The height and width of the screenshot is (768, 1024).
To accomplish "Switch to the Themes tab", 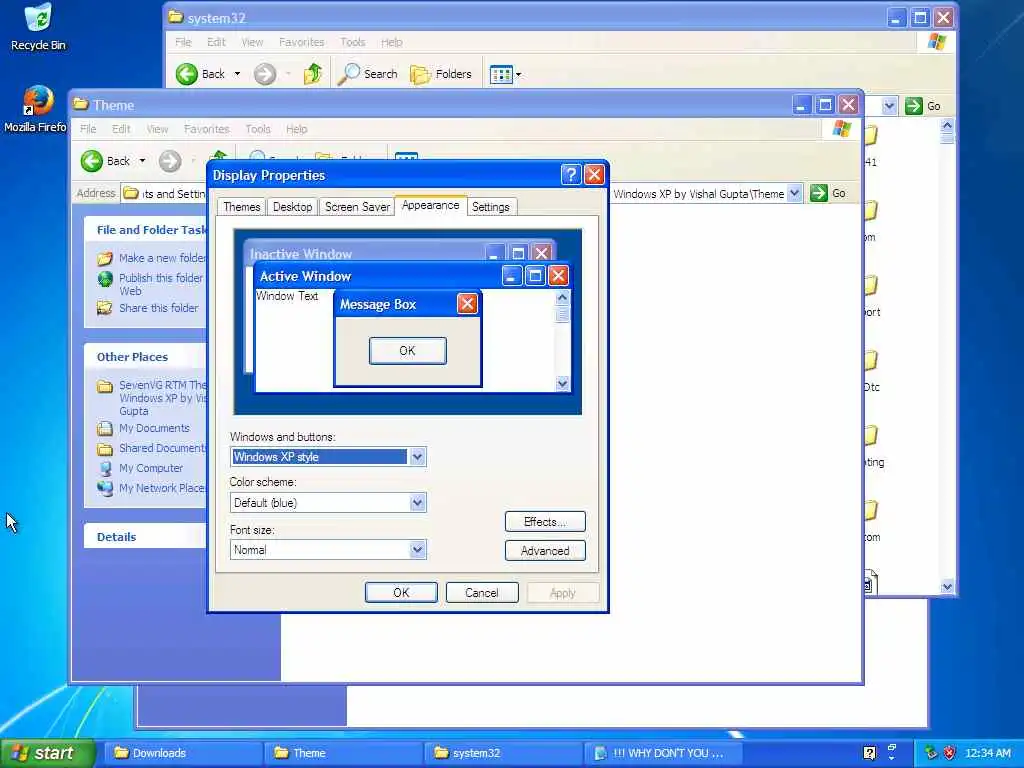I will click(242, 207).
